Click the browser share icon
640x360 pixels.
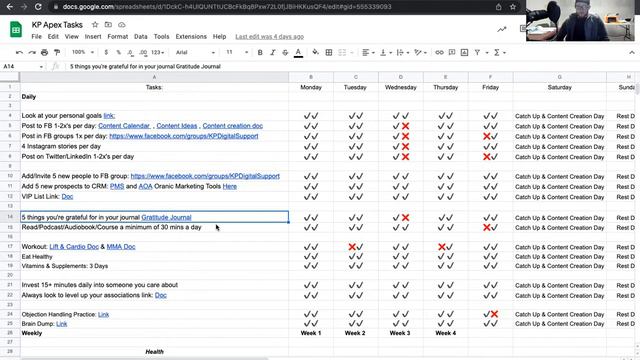[498, 7]
